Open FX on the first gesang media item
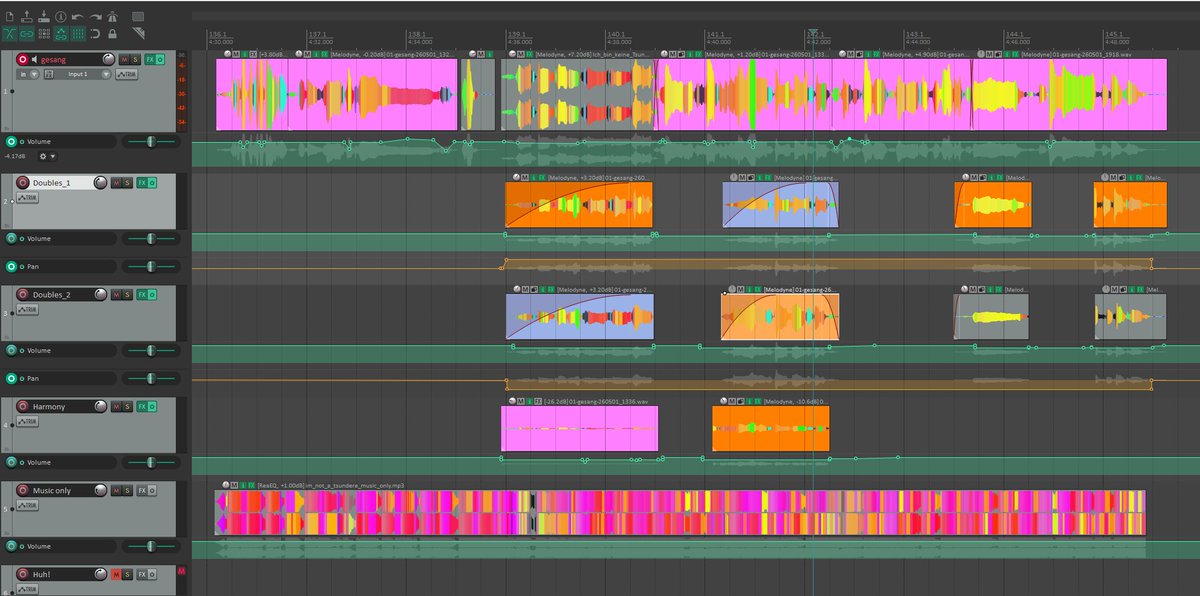Screen dimensions: 1200x596 pos(253,54)
